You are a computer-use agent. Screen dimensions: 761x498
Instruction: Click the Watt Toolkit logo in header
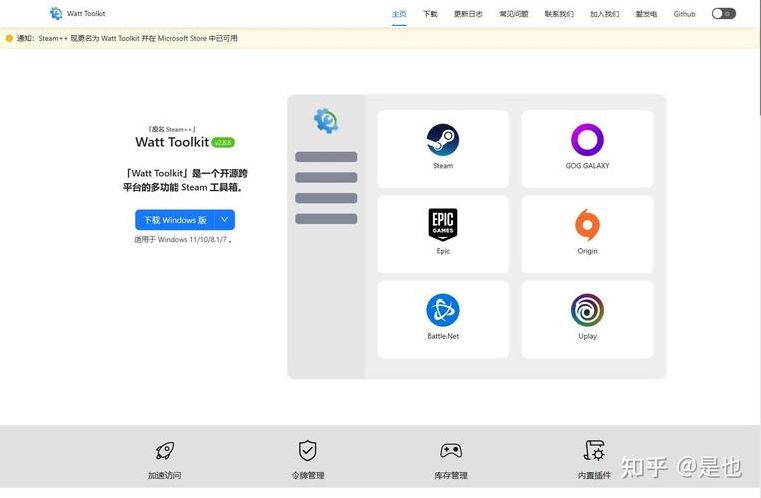[x=56, y=14]
